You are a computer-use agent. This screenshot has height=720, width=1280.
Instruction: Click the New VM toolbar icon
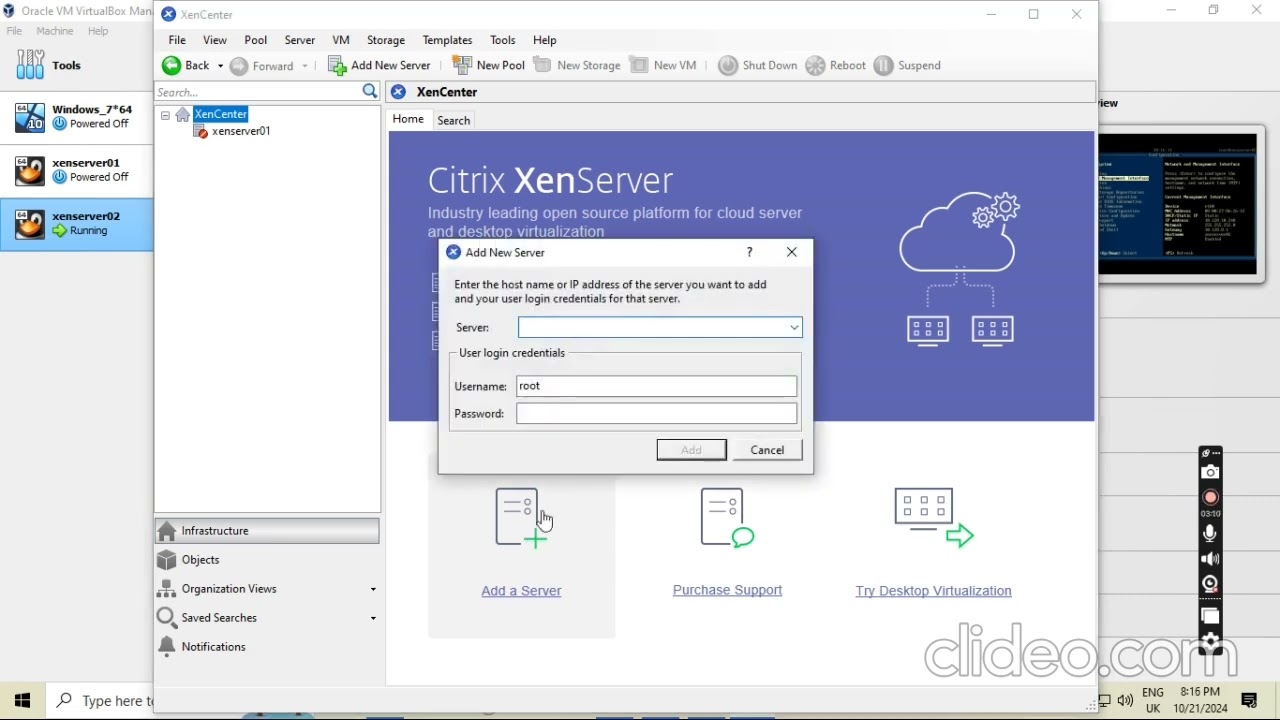[x=639, y=65]
